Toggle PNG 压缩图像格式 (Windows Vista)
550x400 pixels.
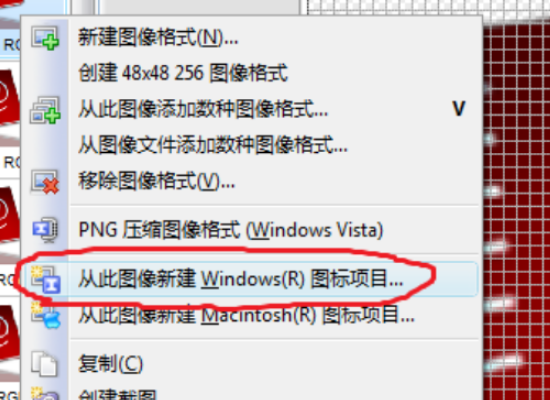coord(231,230)
